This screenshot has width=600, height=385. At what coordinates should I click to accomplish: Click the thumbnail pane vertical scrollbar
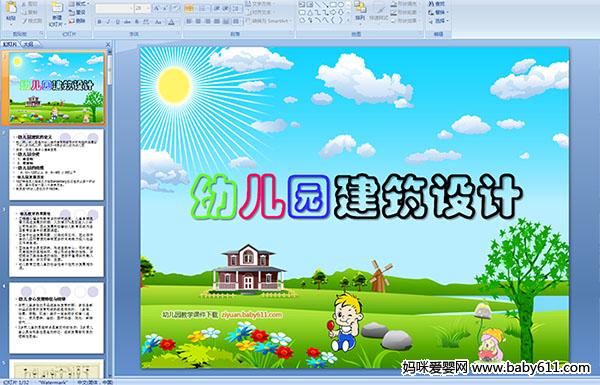(x=110, y=214)
